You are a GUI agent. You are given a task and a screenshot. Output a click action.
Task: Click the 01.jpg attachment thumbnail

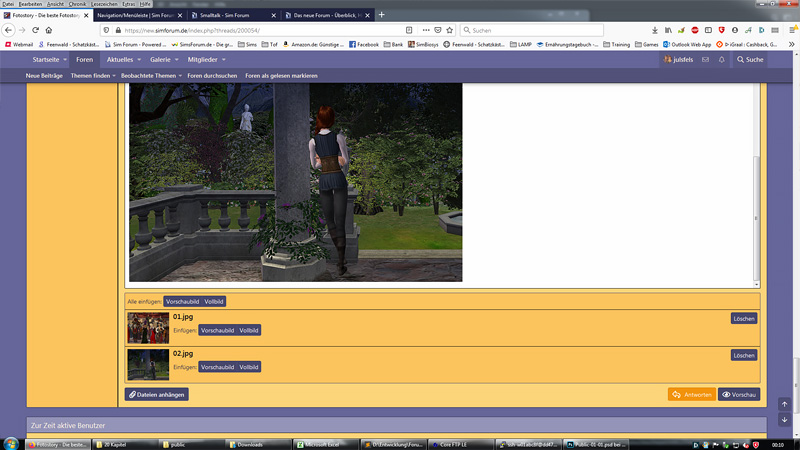point(148,328)
